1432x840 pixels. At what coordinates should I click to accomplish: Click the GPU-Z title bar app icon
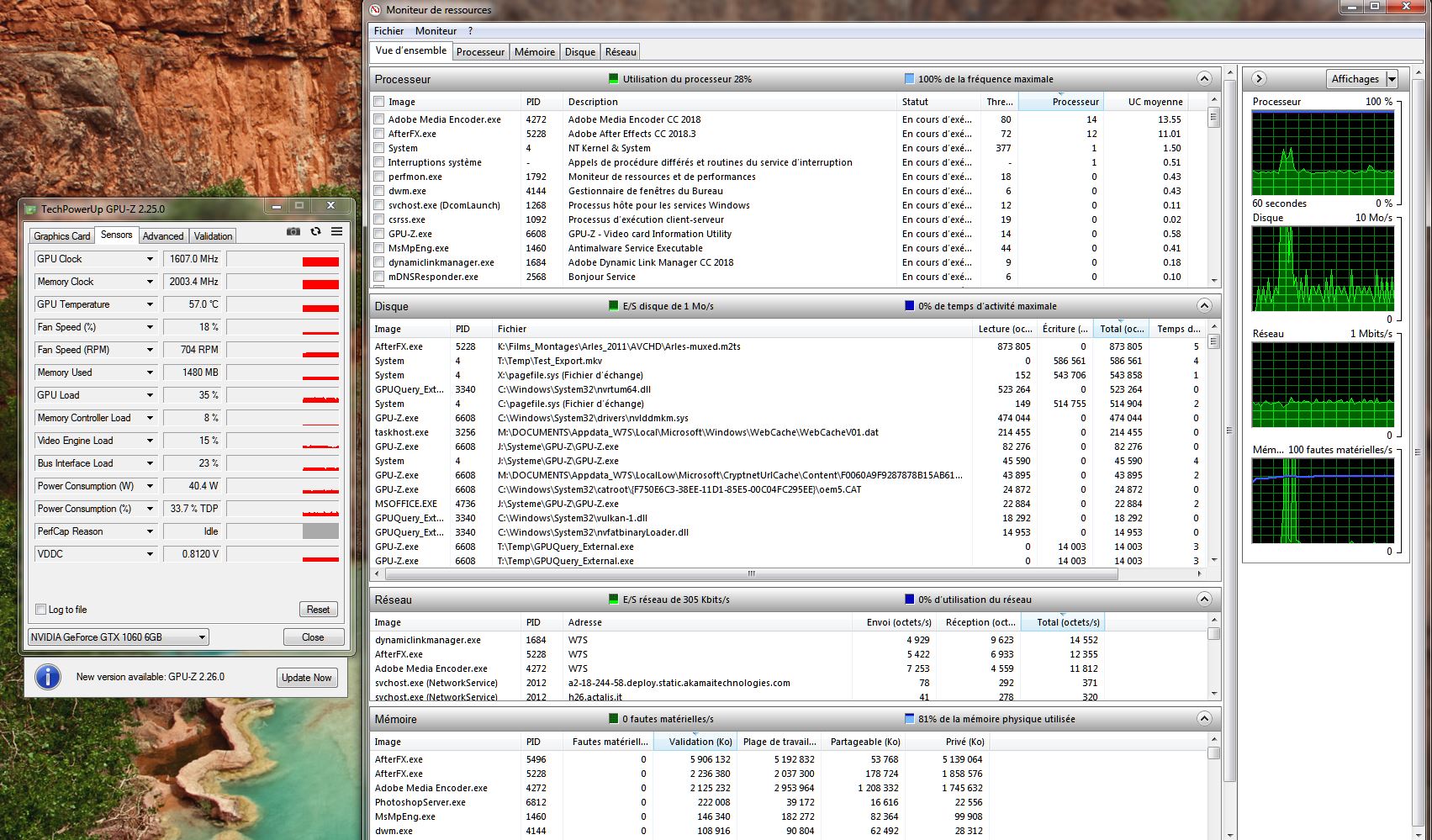[32, 209]
